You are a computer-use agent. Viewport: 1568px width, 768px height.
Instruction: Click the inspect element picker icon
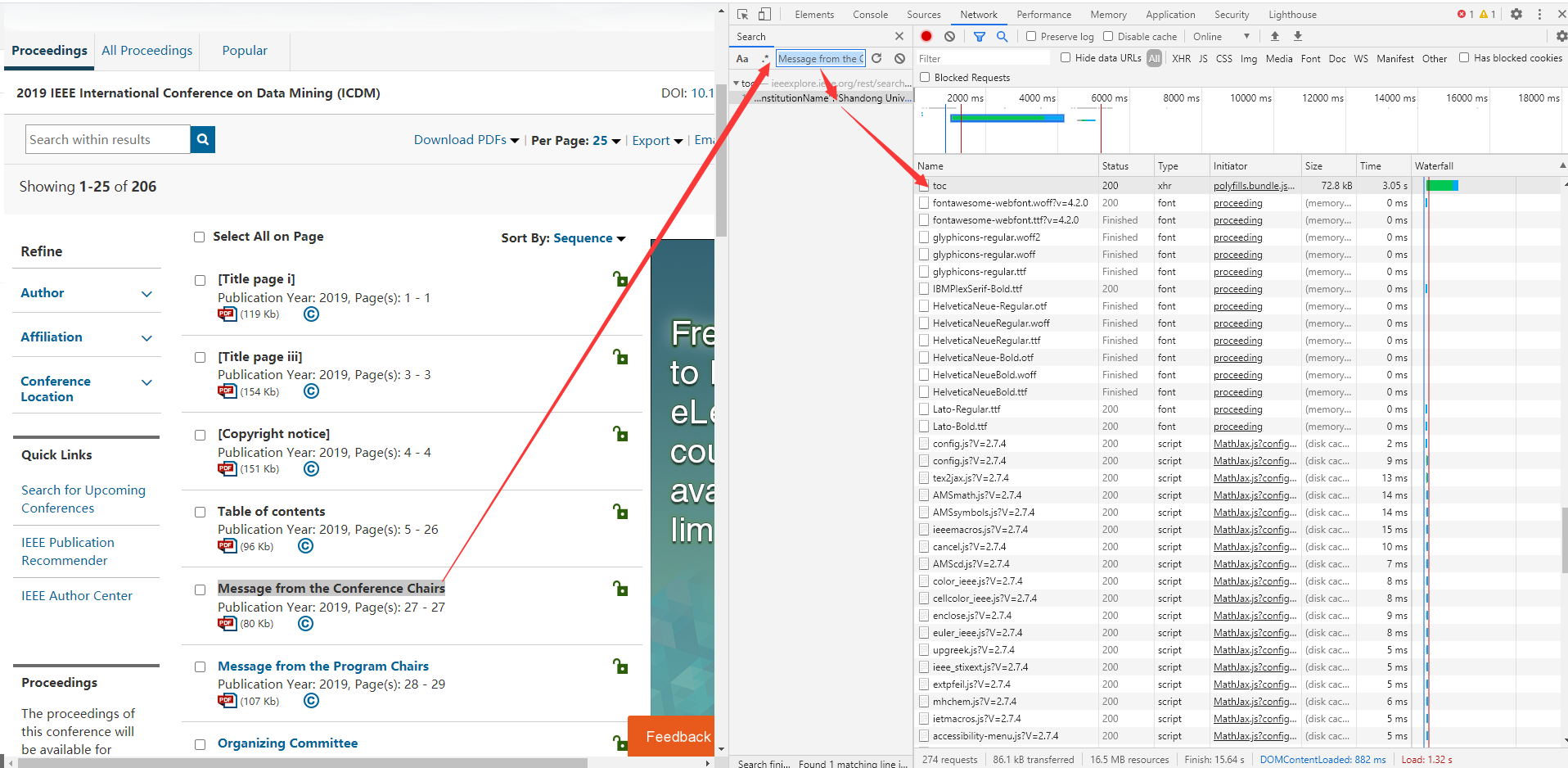click(x=742, y=14)
